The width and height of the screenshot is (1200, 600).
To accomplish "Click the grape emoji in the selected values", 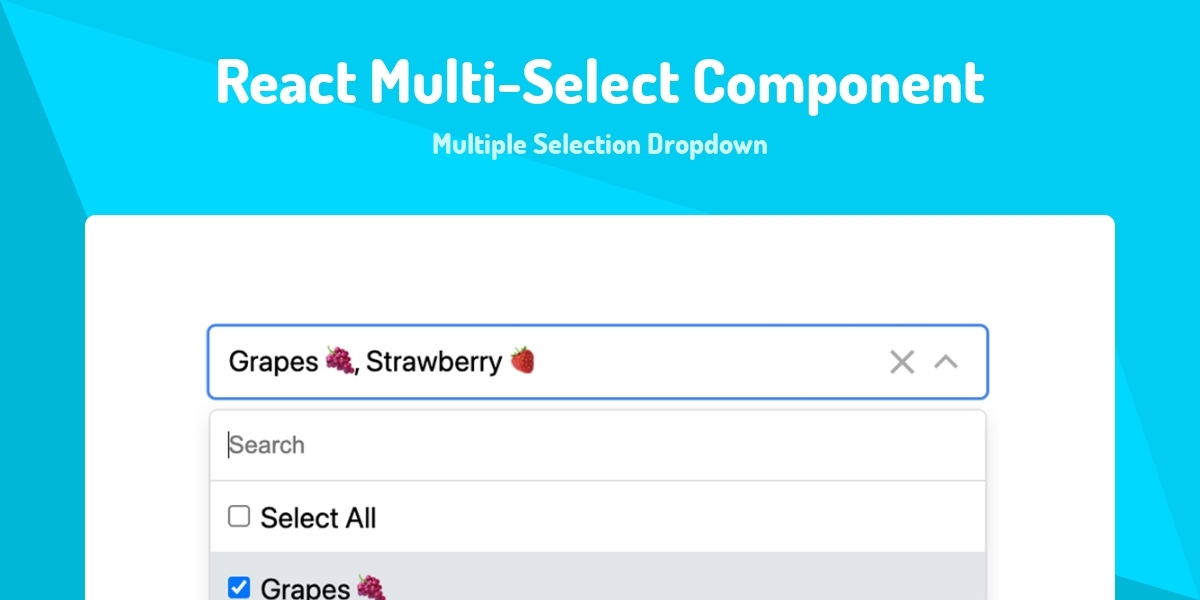I will pyautogui.click(x=339, y=361).
